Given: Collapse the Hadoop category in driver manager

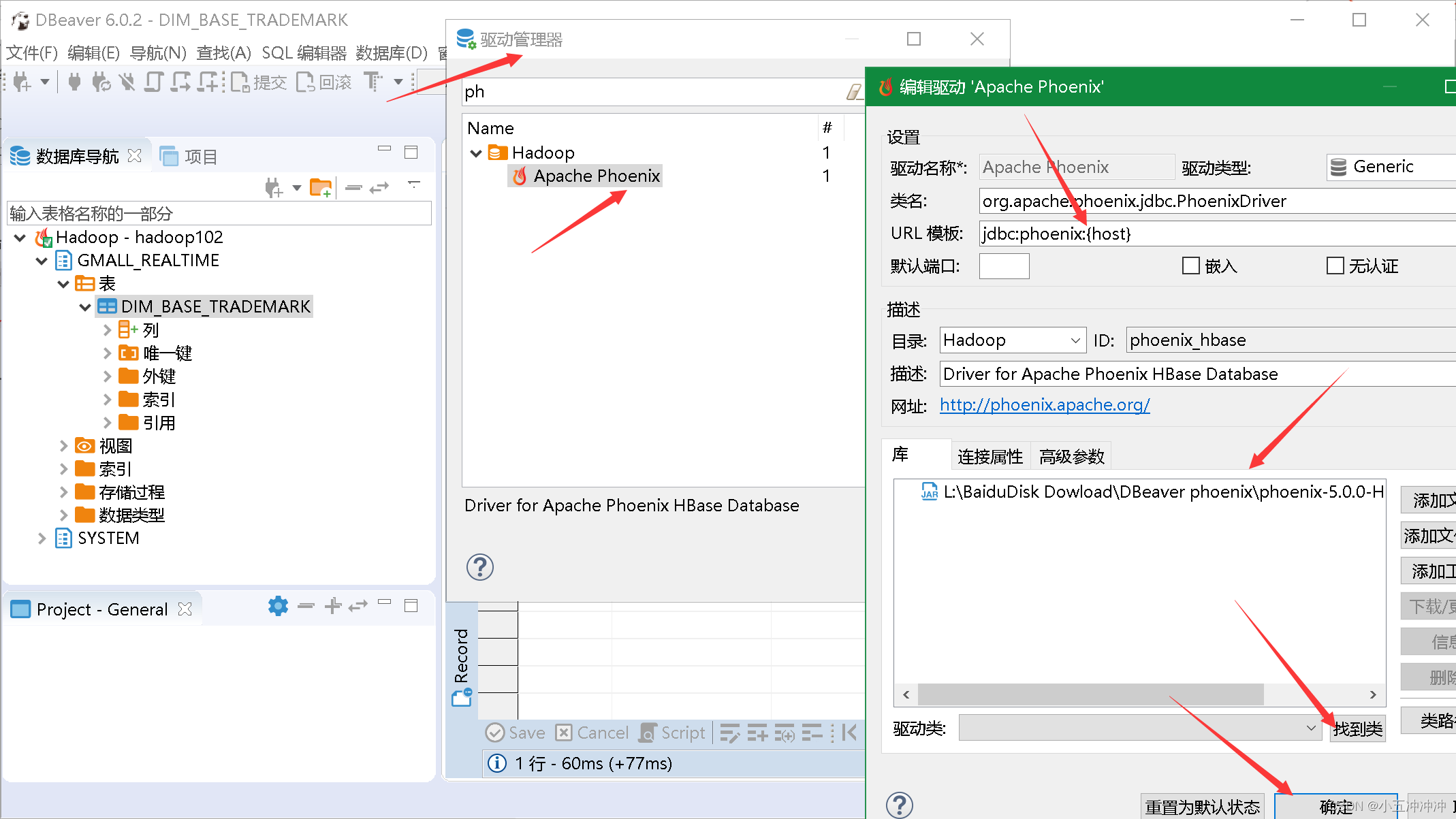Looking at the screenshot, I should coord(476,153).
